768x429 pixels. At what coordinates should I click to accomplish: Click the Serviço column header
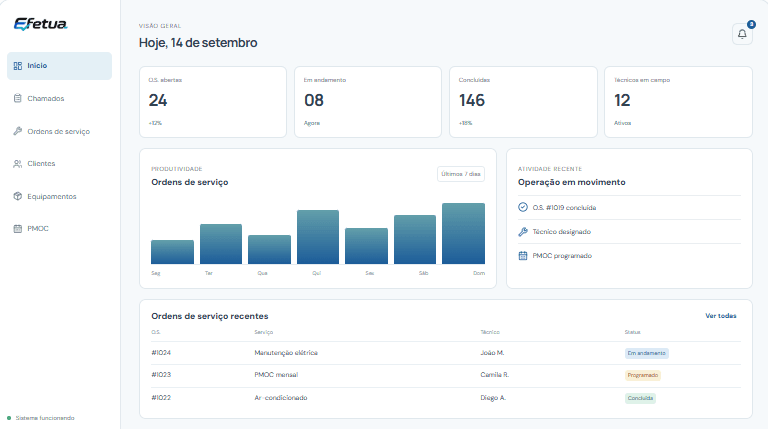pyautogui.click(x=264, y=332)
